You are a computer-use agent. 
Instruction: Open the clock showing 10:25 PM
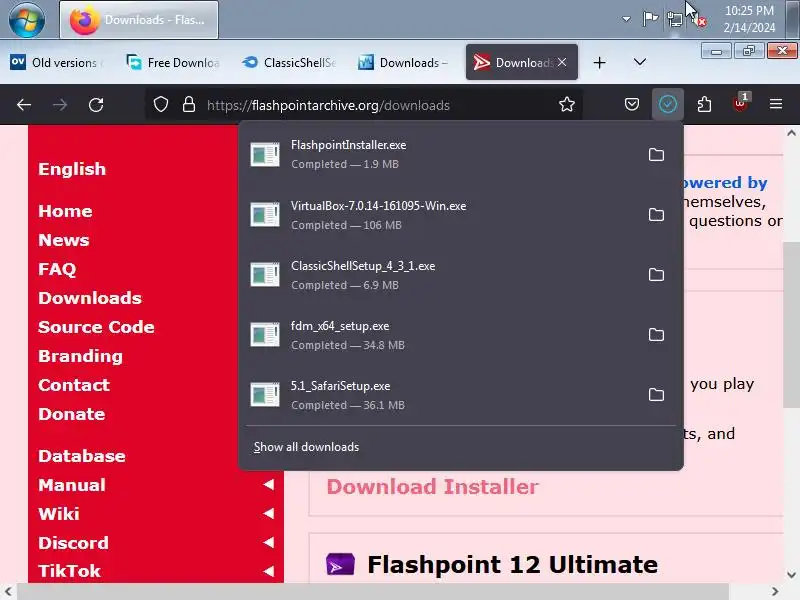point(749,19)
